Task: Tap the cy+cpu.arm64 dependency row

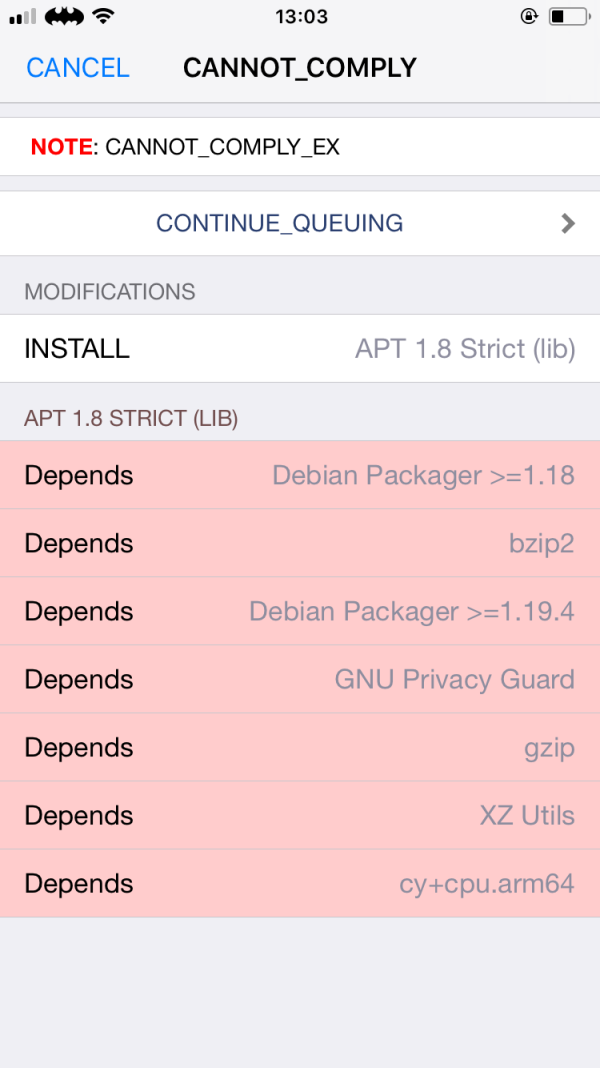Action: pos(300,883)
